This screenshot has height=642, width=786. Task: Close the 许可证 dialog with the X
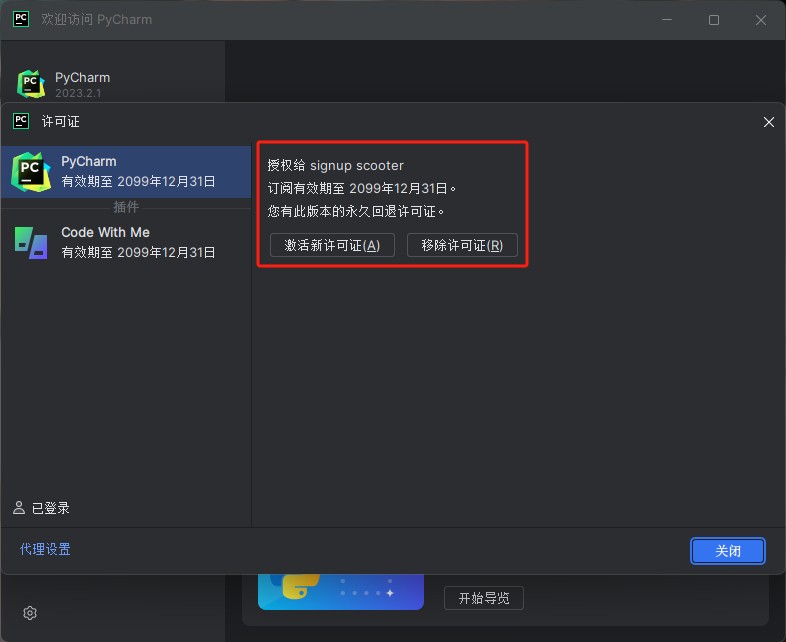coord(768,122)
